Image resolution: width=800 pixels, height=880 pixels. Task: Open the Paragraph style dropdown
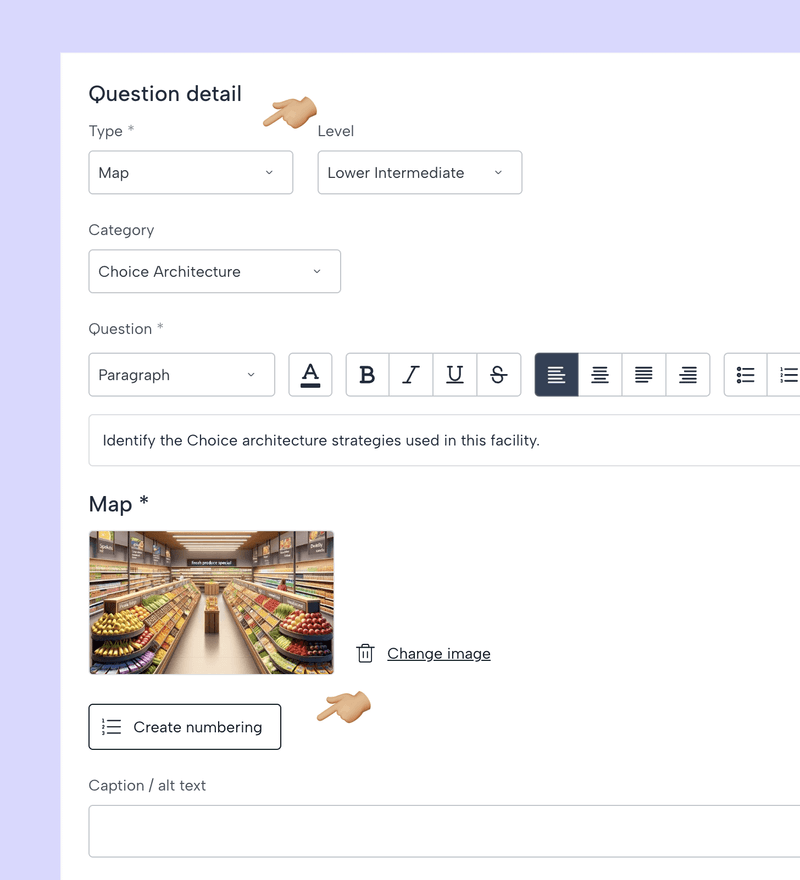pyautogui.click(x=181, y=375)
